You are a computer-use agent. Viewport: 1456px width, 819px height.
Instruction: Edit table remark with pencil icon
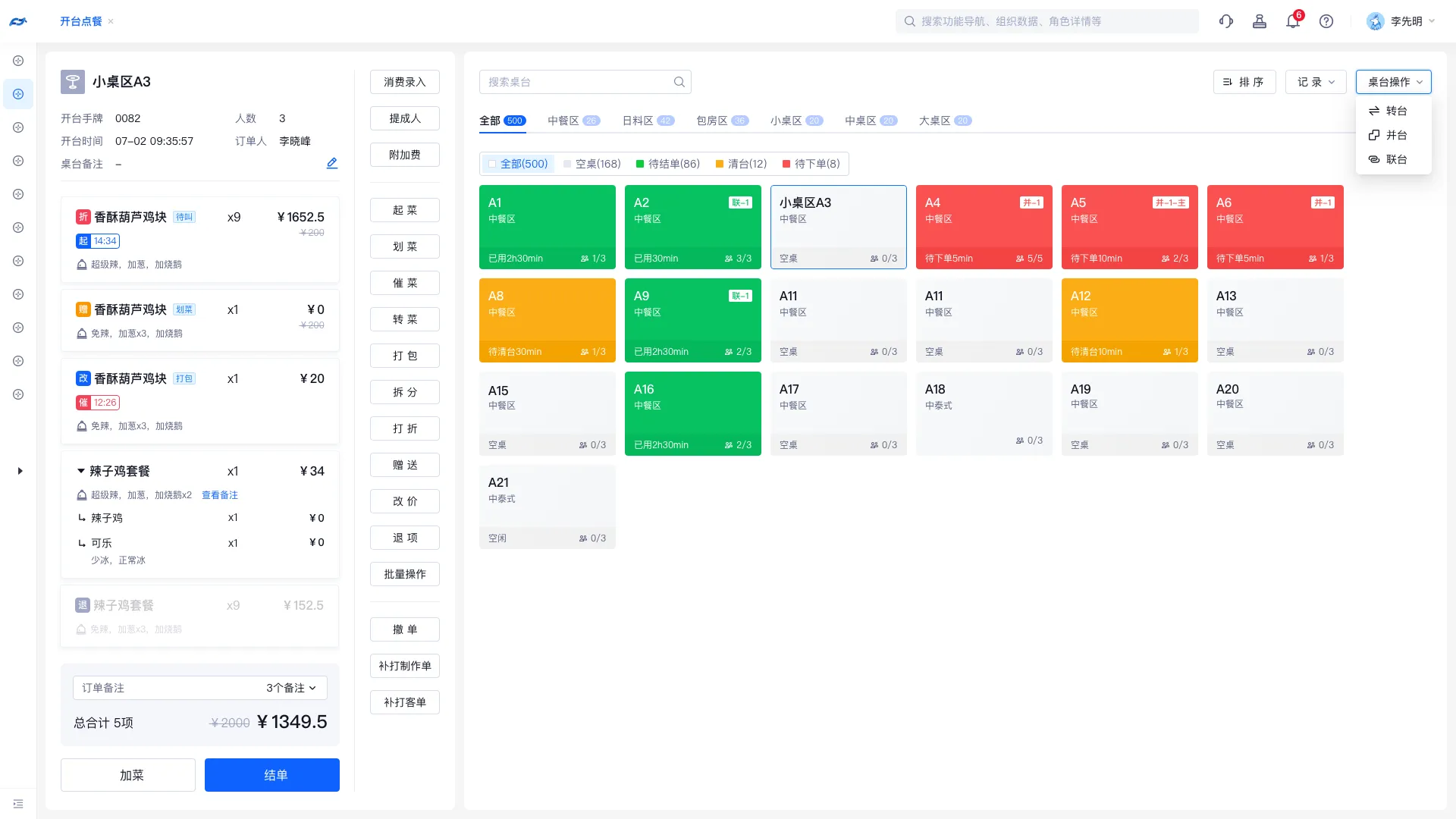331,163
